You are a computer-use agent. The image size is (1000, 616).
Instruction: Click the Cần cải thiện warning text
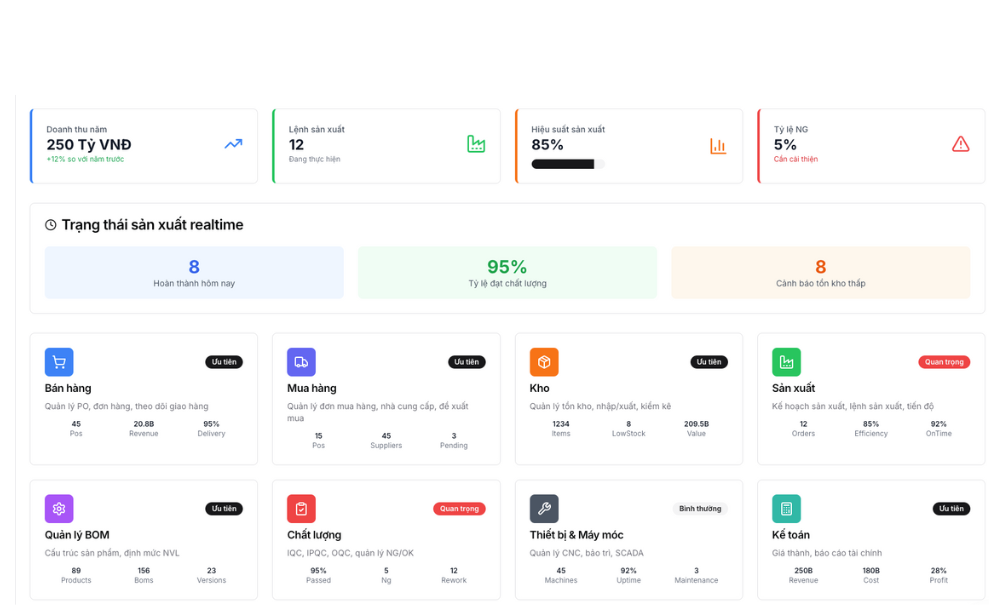(x=795, y=159)
